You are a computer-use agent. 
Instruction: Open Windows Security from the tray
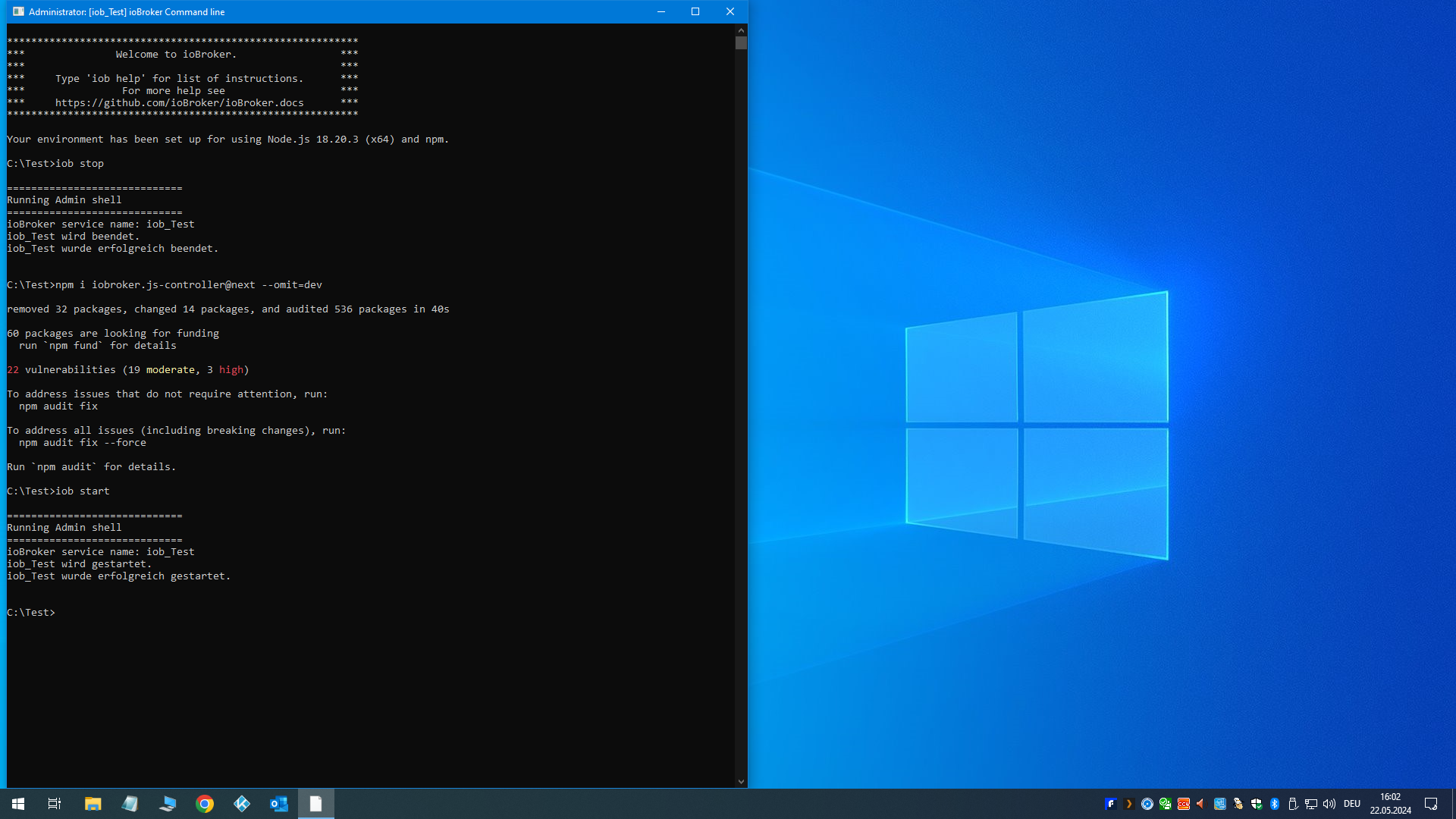pos(1257,804)
